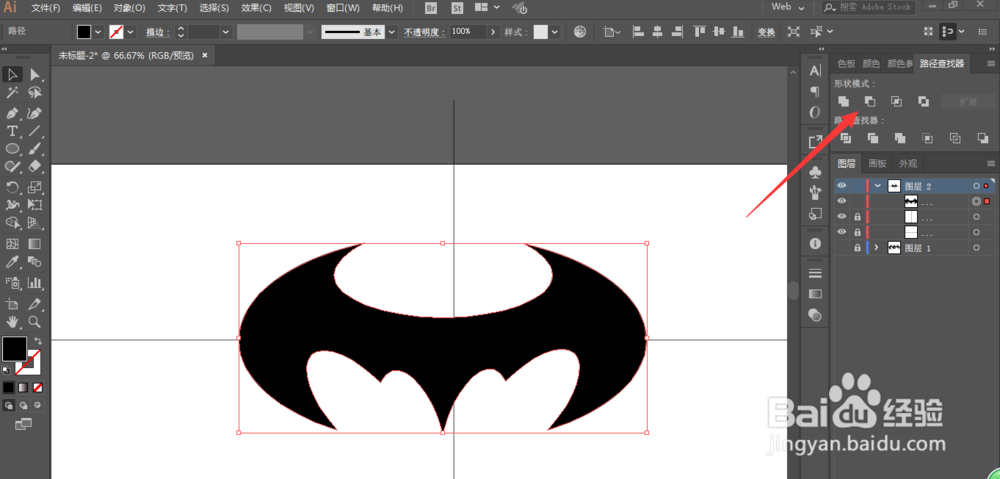This screenshot has width=1000, height=479.
Task: Click vertical align top icon
Action: click(x=700, y=32)
